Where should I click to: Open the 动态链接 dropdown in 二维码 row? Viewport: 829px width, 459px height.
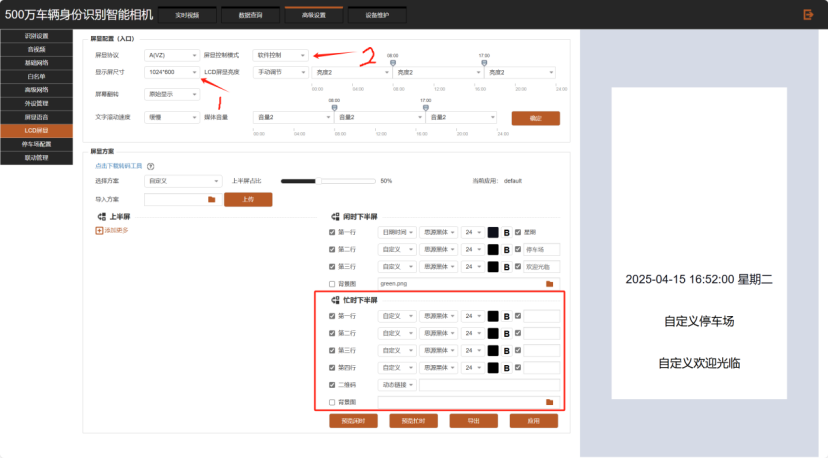[x=397, y=385]
